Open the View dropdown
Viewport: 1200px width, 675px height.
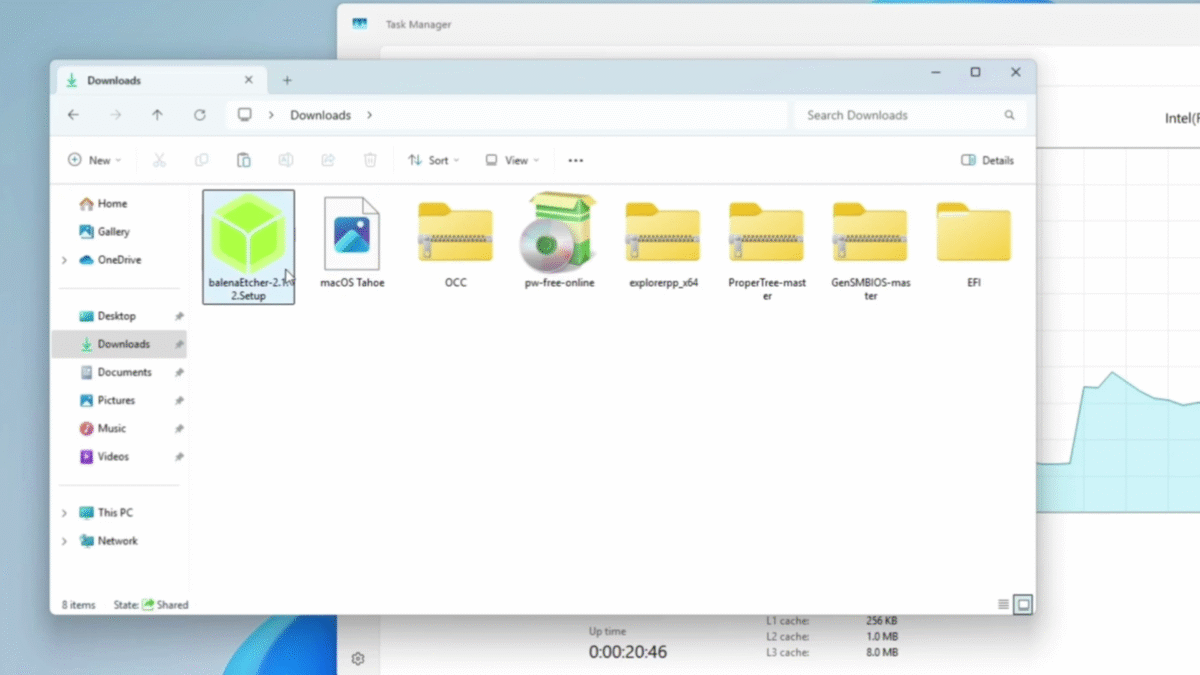511,159
